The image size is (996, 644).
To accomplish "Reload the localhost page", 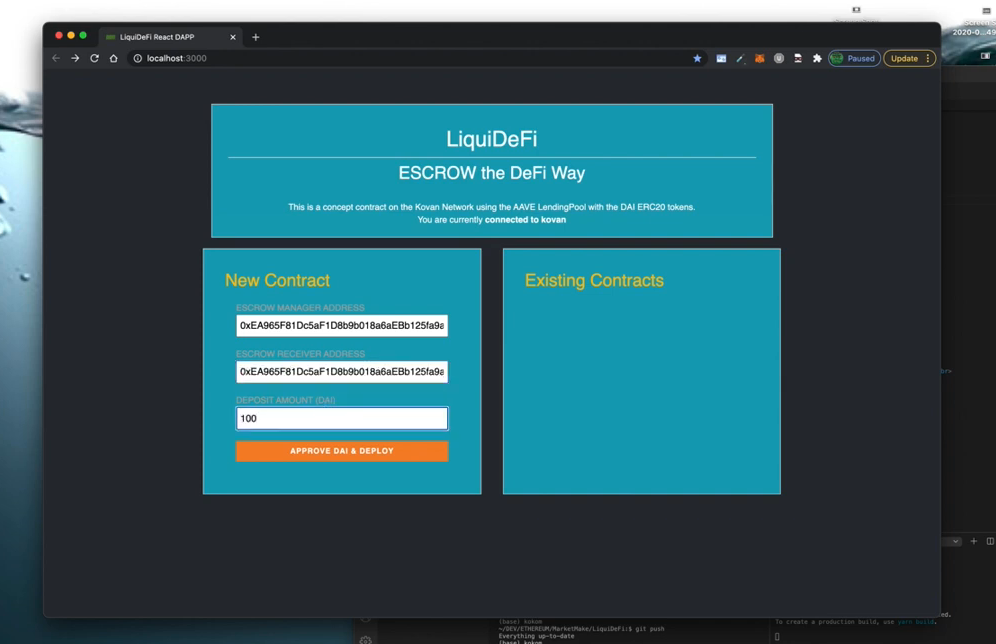I will 94,58.
